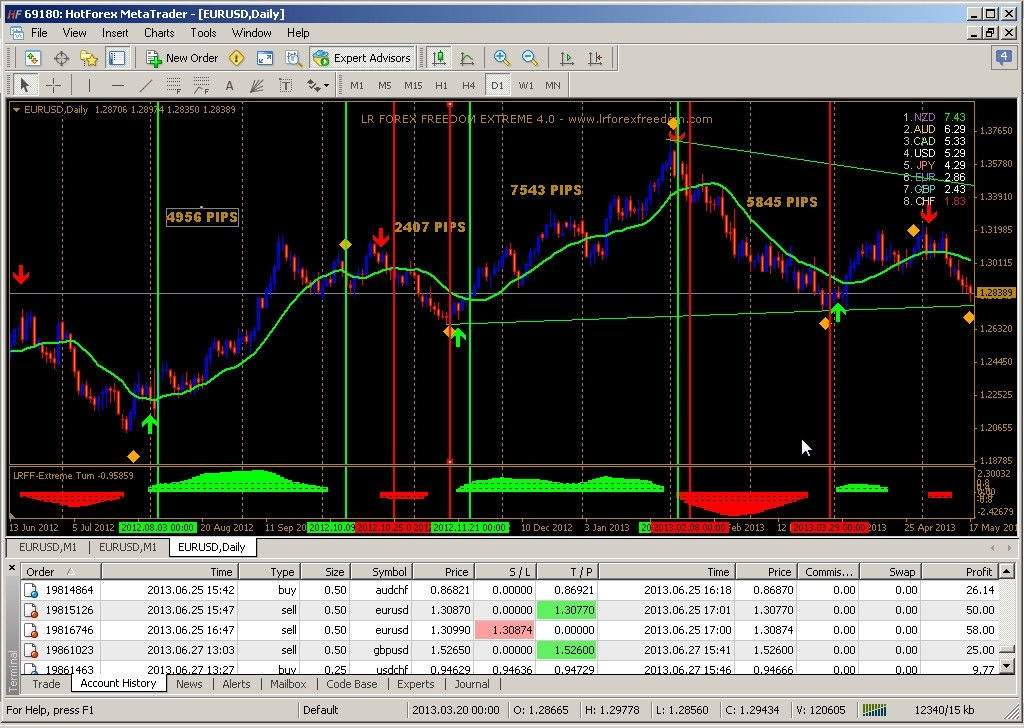Toggle the Expert Advisors button
Screen dimensions: 1024x728
[x=362, y=58]
